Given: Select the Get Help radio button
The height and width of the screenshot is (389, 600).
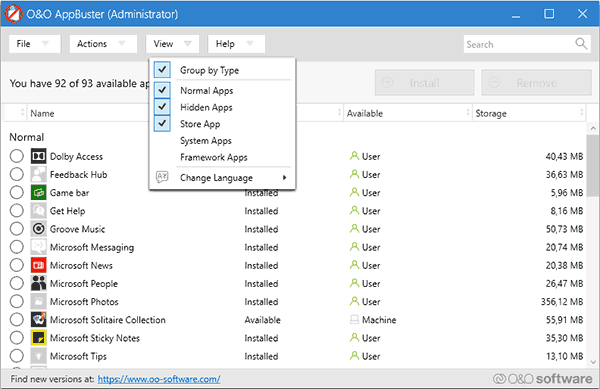Looking at the screenshot, I should (x=16, y=211).
